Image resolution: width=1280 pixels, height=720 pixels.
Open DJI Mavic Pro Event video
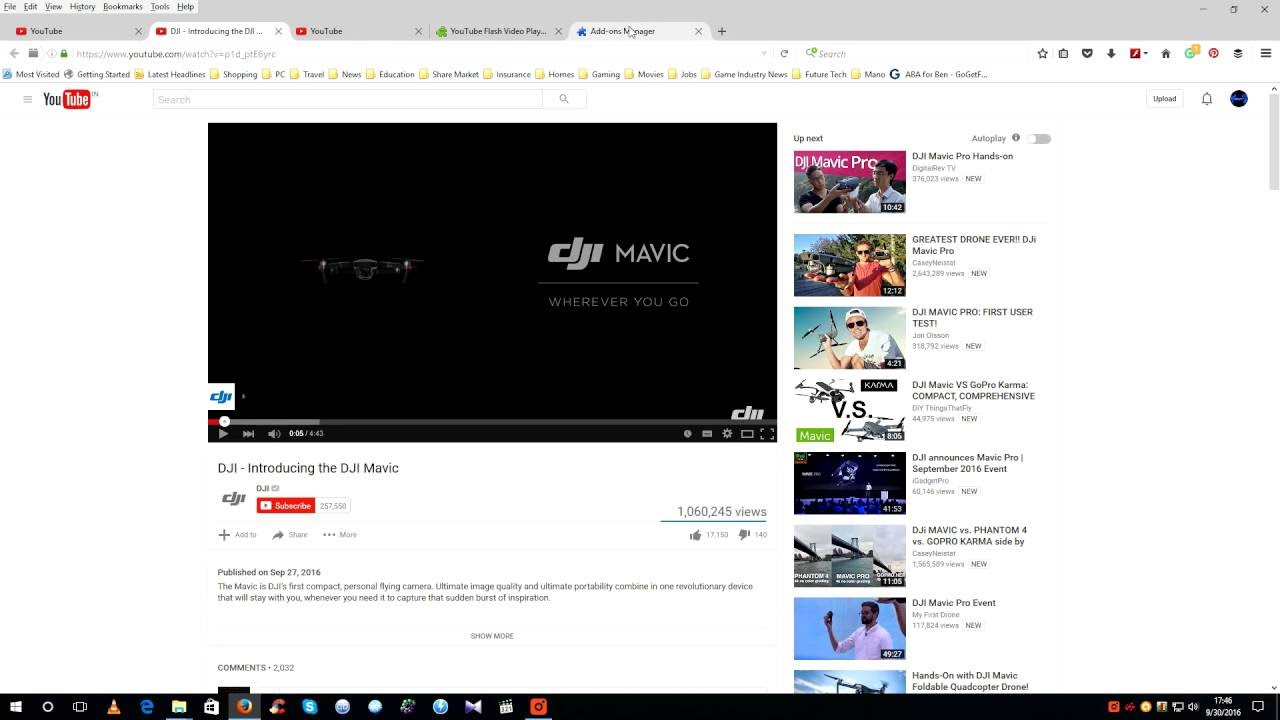[953, 603]
